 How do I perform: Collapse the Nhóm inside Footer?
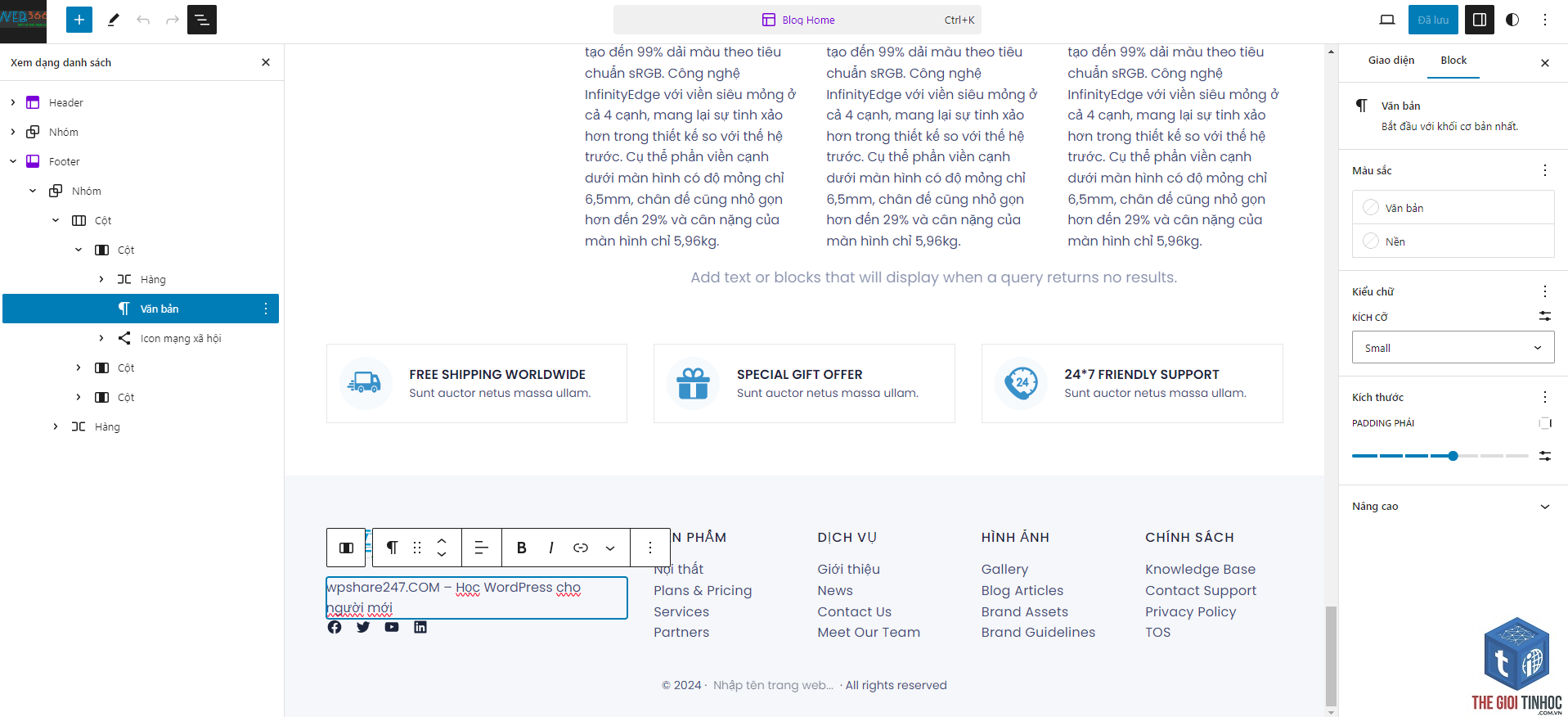(33, 191)
